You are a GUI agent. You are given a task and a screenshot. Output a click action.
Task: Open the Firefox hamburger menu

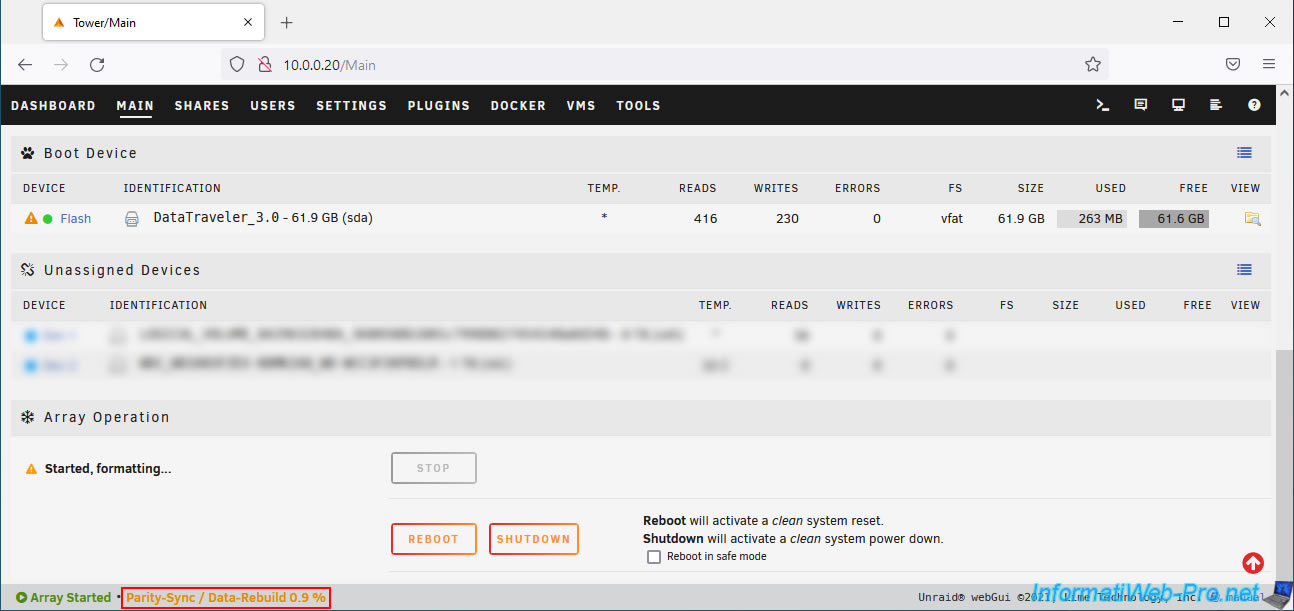click(1269, 65)
